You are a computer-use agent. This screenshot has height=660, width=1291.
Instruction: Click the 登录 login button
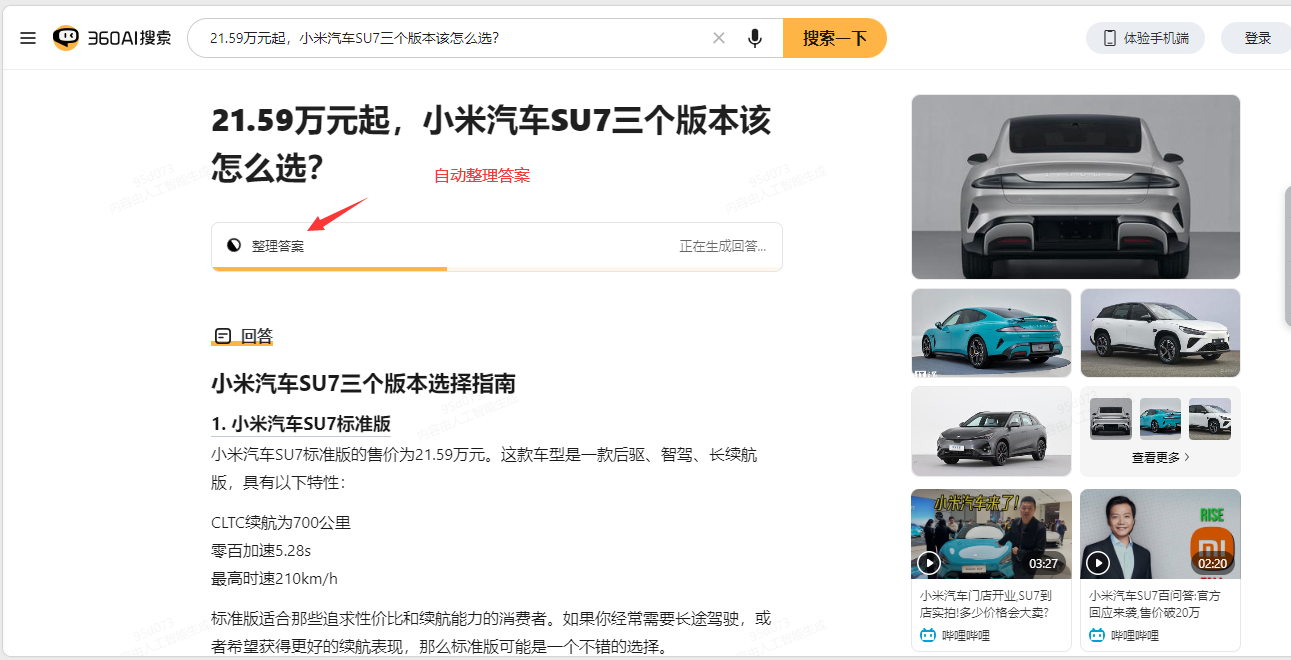coord(1257,38)
